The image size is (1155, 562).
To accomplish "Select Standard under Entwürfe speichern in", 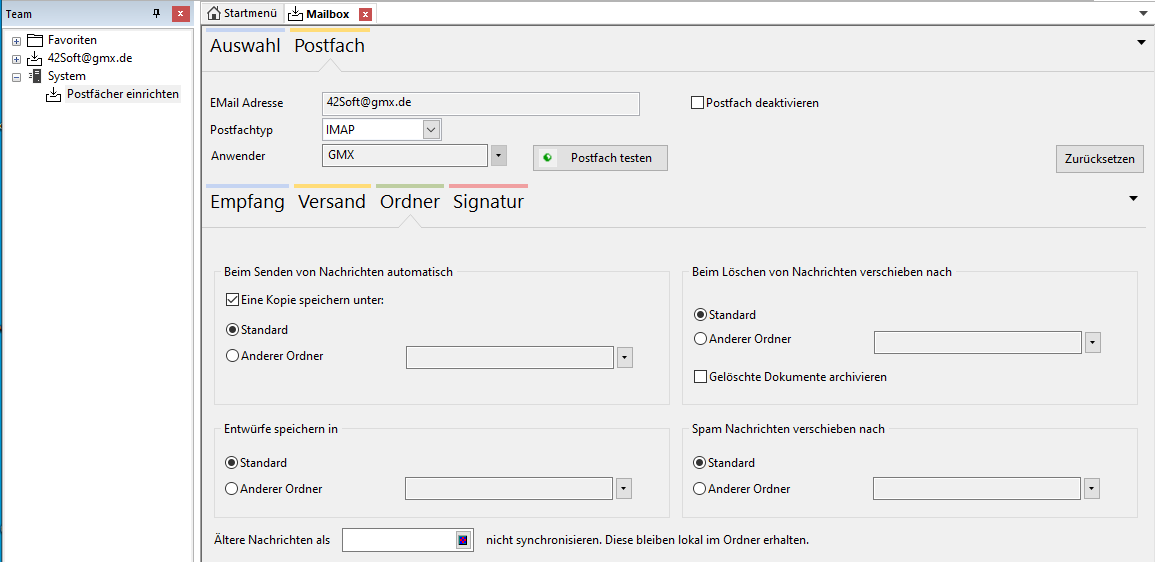I will point(232,463).
